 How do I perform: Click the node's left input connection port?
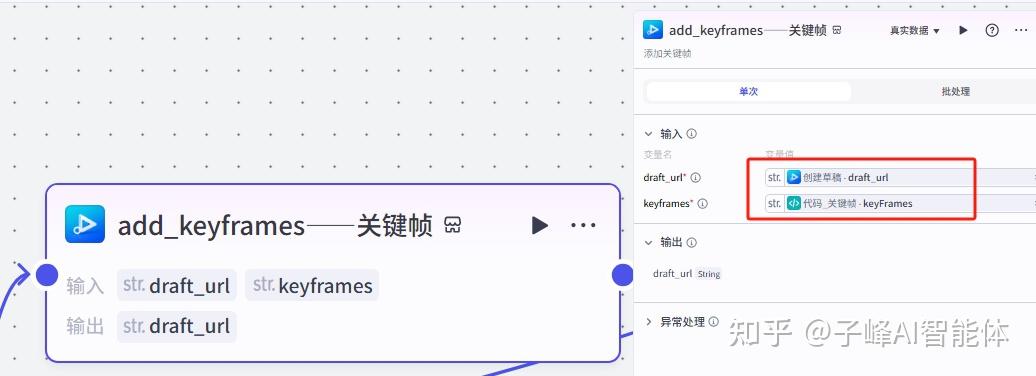(x=46, y=274)
